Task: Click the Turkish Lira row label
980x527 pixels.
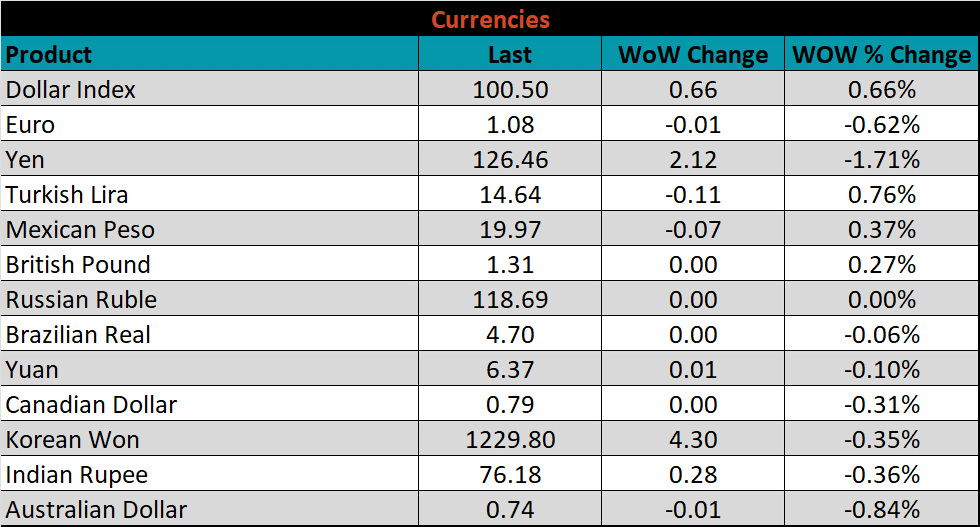Action: 67,195
